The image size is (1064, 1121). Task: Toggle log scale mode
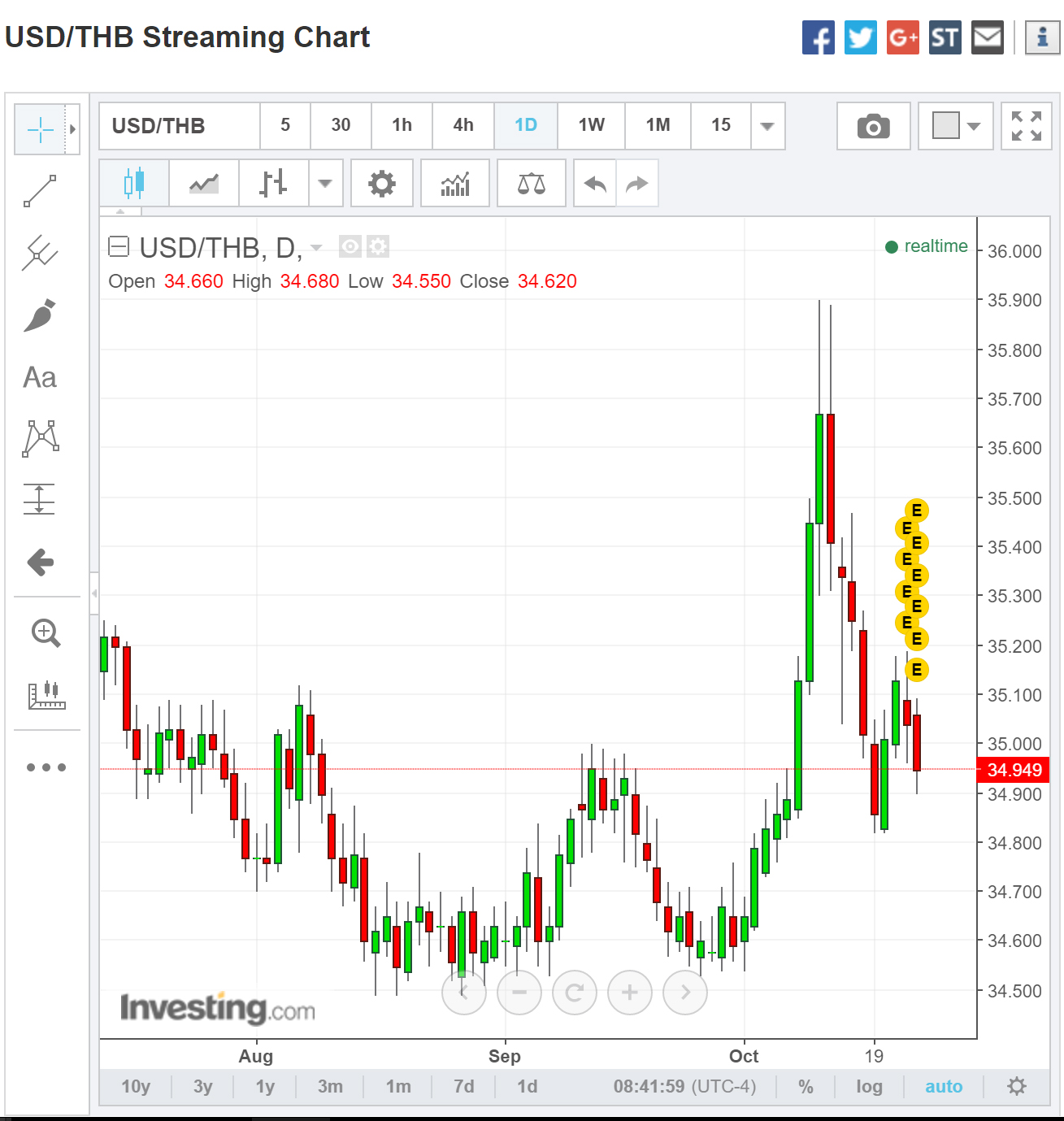coord(869,1086)
